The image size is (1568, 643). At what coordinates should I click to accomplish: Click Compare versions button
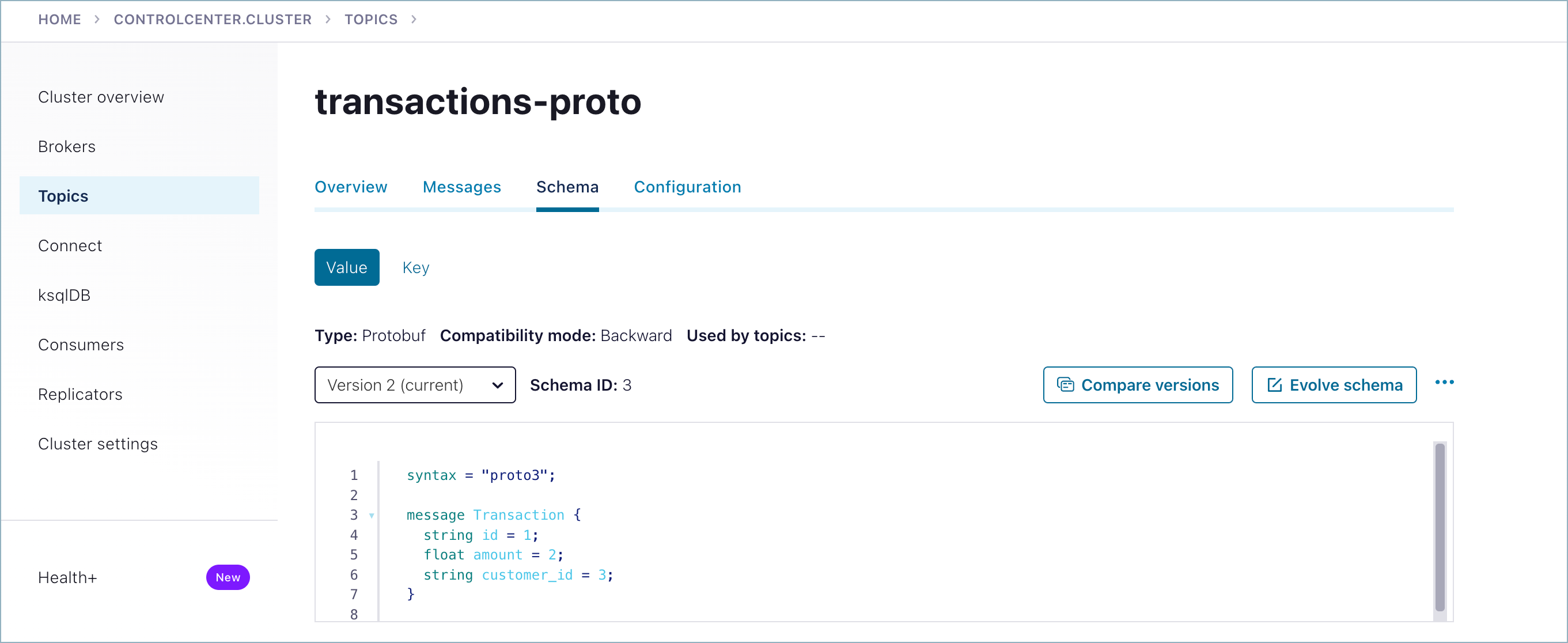1139,384
